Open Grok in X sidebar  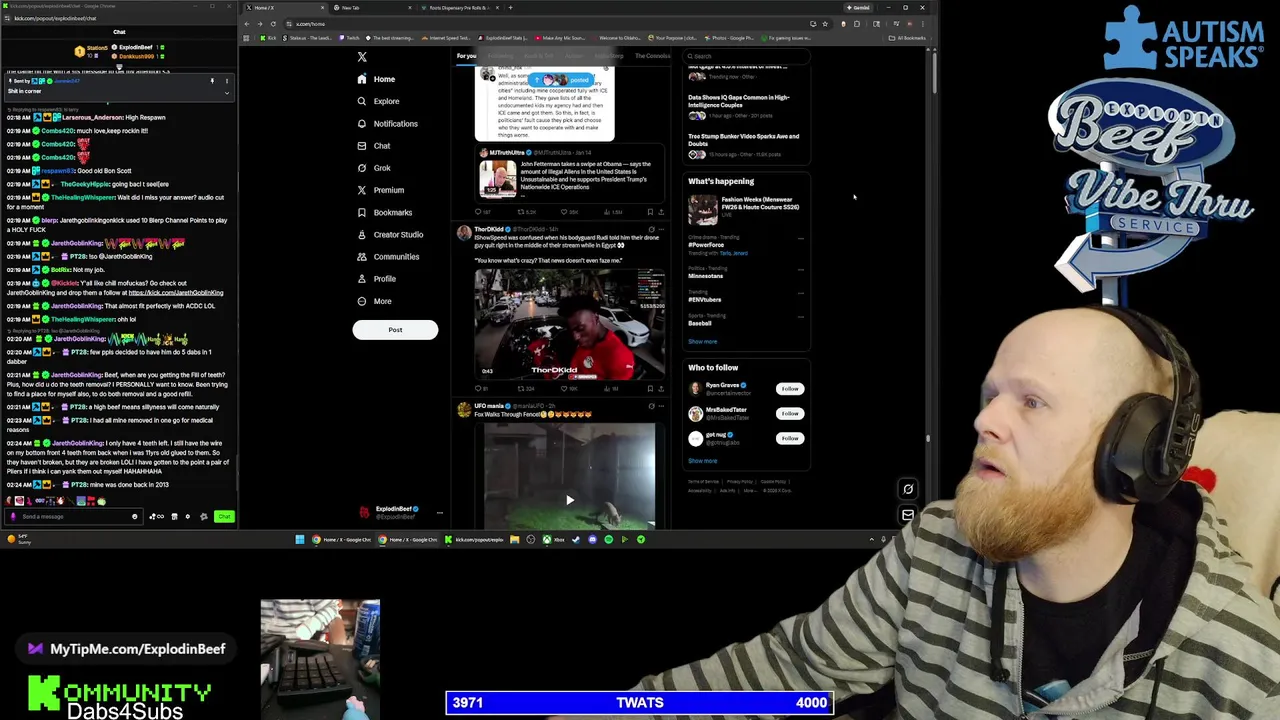(x=374, y=168)
